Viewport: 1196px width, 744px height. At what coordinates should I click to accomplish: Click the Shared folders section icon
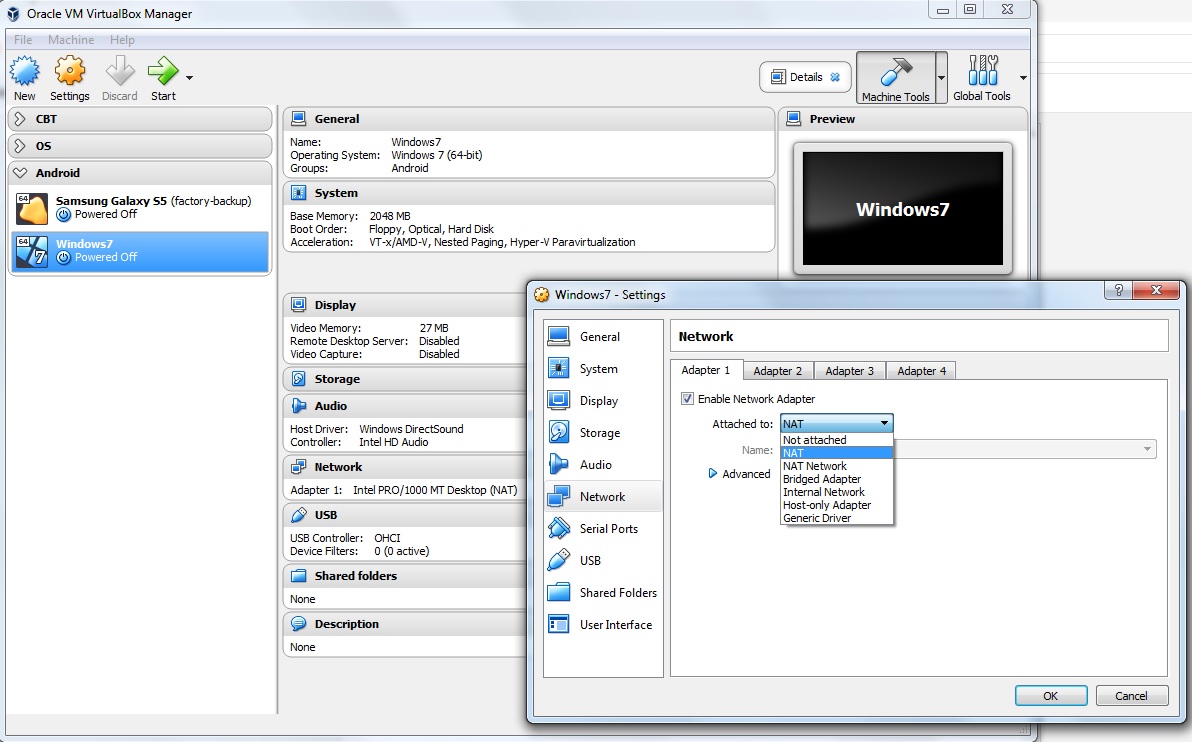tap(299, 576)
